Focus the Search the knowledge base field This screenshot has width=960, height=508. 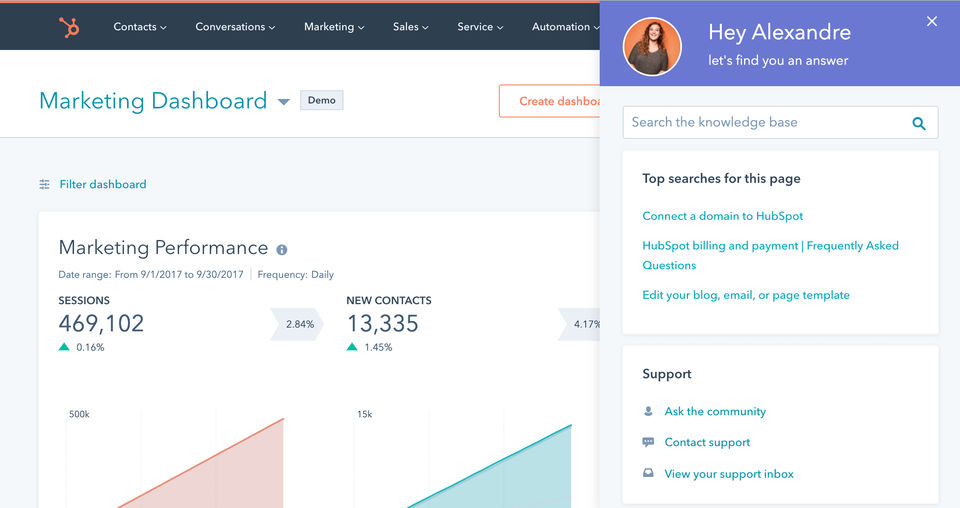coord(780,122)
